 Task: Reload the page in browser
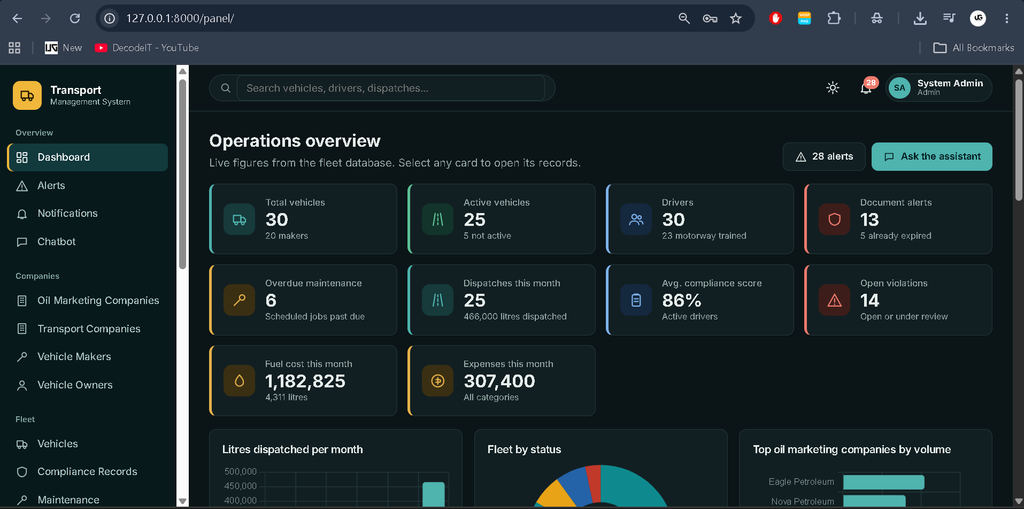[x=74, y=18]
